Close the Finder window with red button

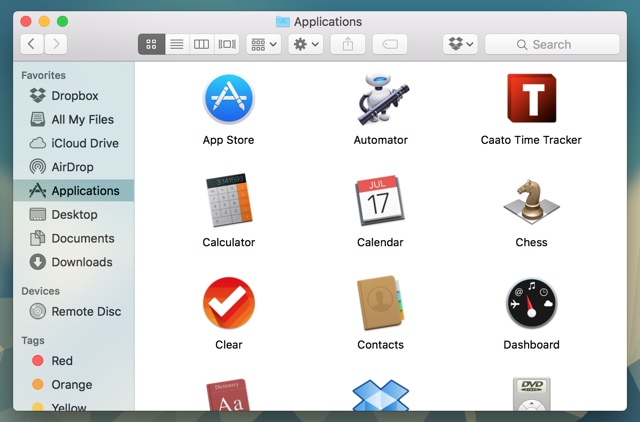point(26,21)
